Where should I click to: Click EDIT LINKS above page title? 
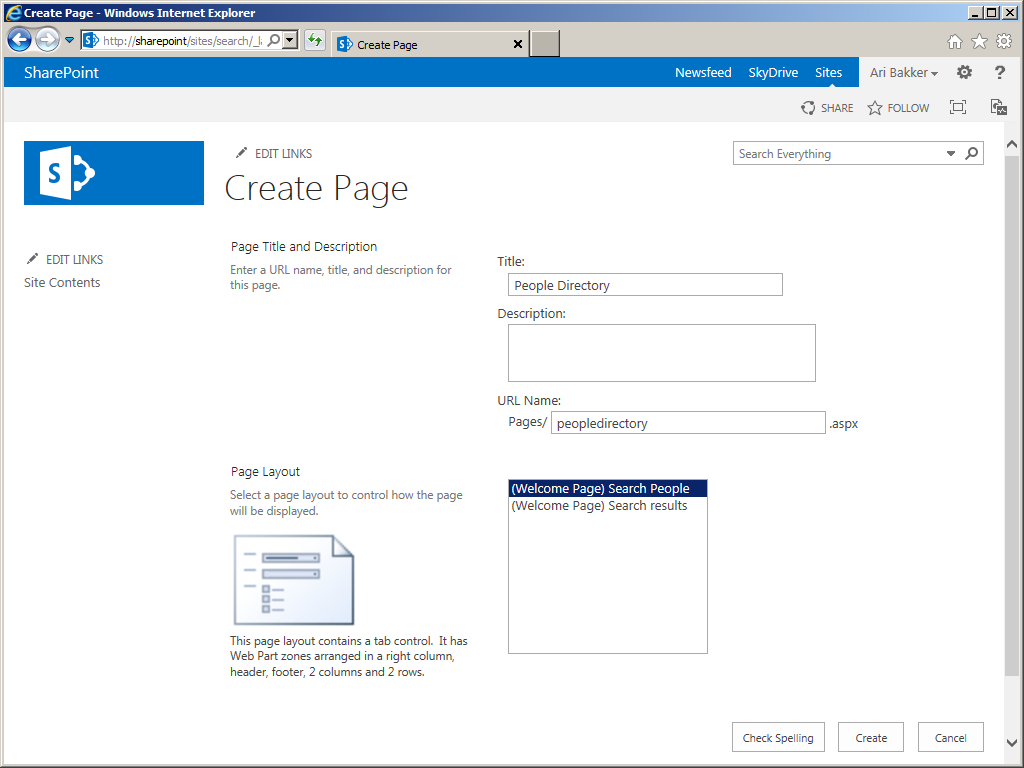click(x=283, y=153)
